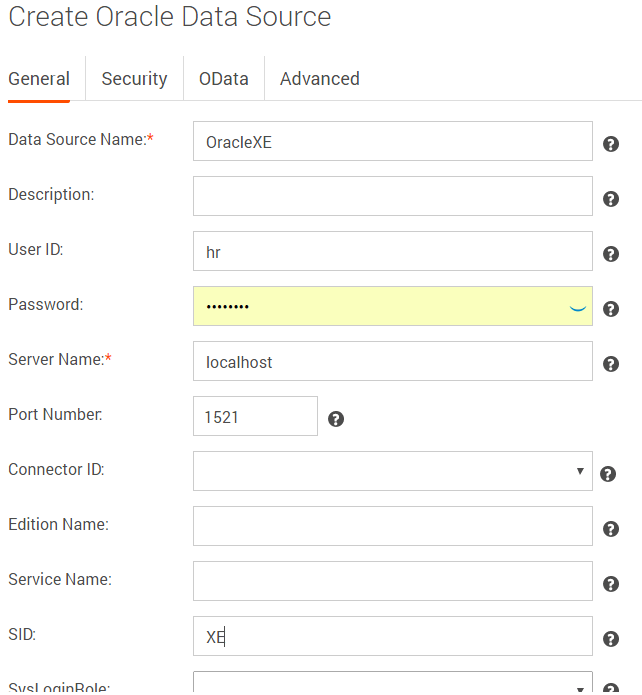Open the OData tab
The image size is (642, 695).
(x=224, y=79)
